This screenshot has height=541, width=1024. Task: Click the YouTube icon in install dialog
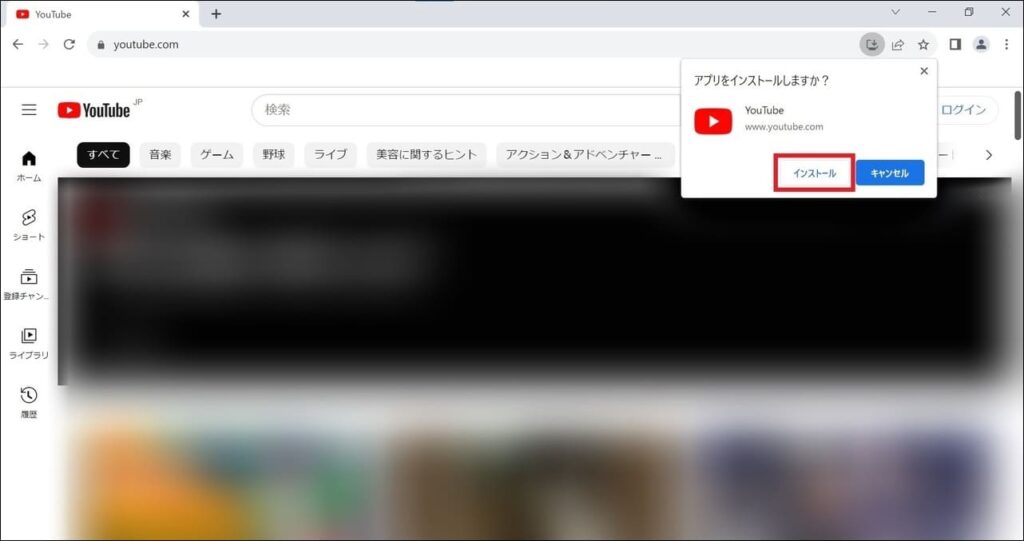coord(713,122)
